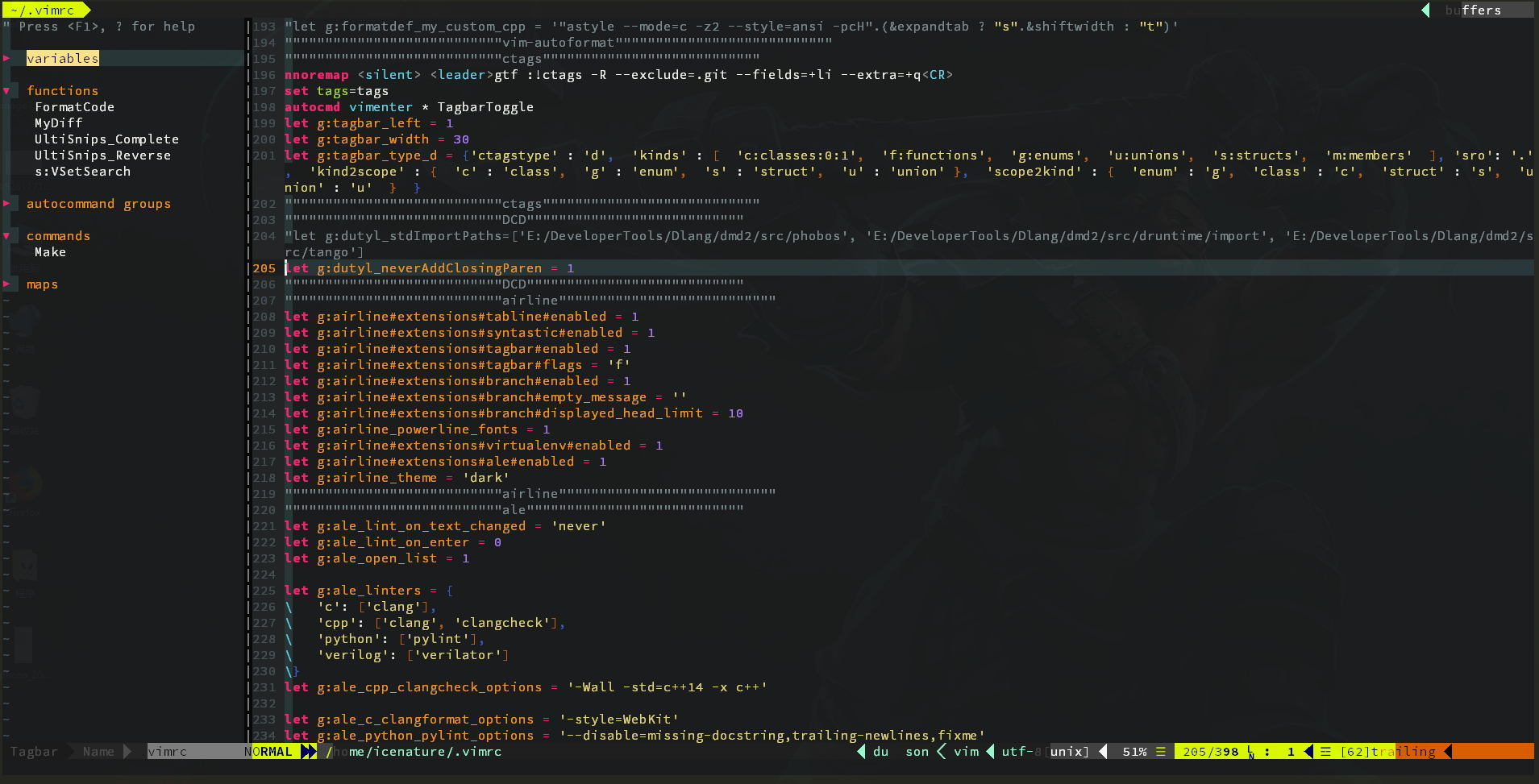Click the 51% scroll position indicator
1539x784 pixels.
click(x=1136, y=752)
